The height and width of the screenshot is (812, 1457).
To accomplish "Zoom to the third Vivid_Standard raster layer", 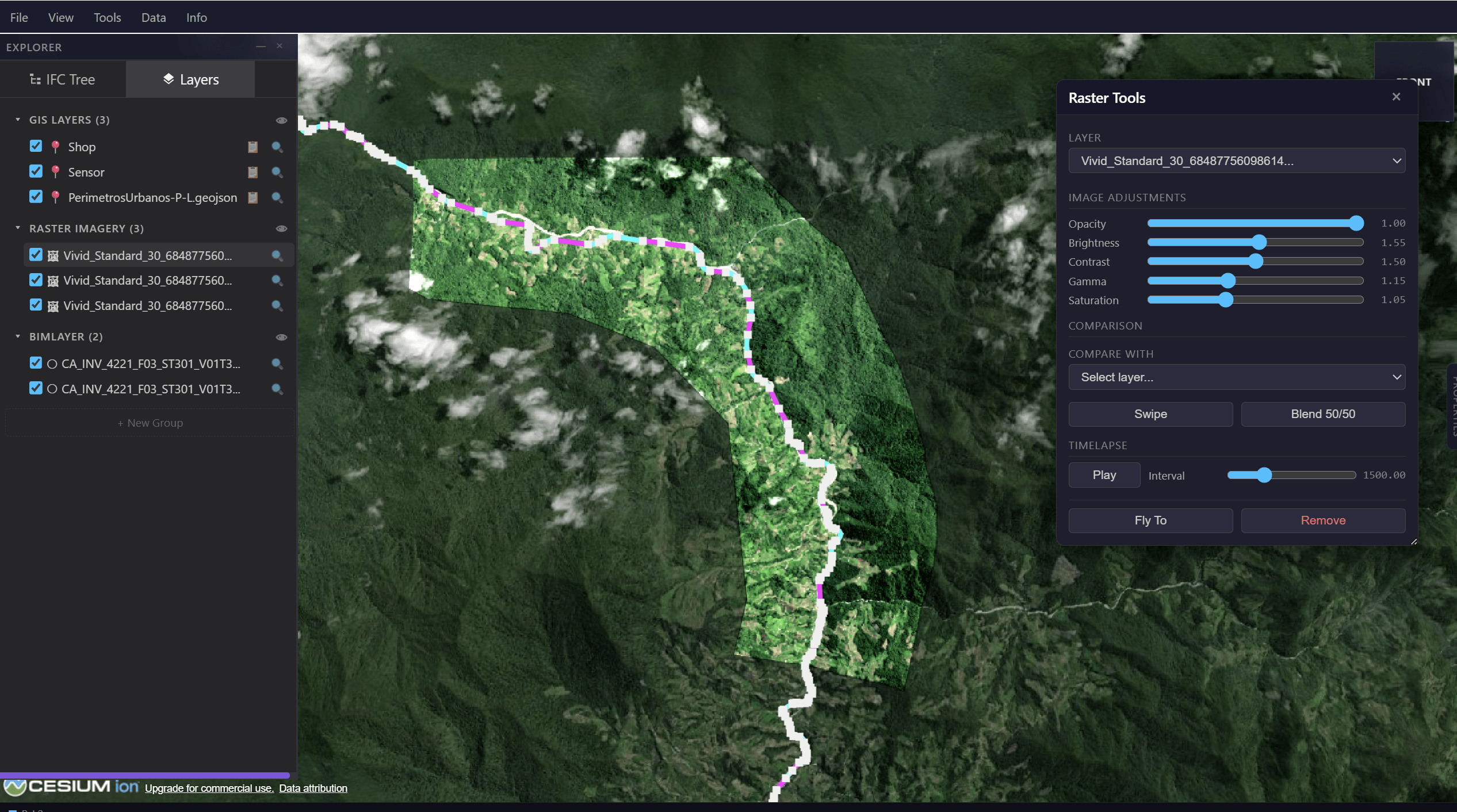I will click(x=277, y=306).
